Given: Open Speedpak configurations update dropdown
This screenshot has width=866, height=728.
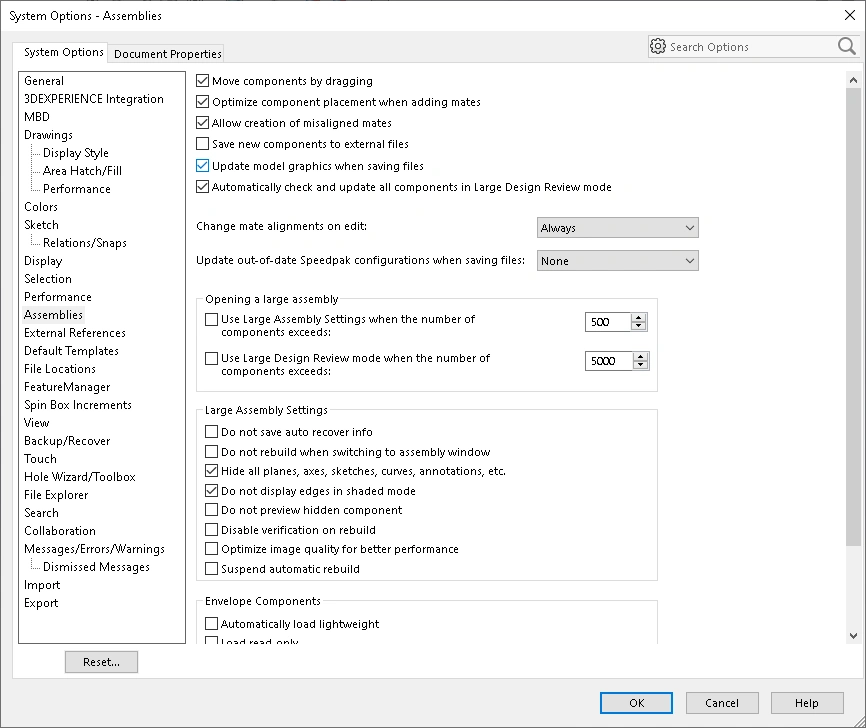Looking at the screenshot, I should click(617, 261).
